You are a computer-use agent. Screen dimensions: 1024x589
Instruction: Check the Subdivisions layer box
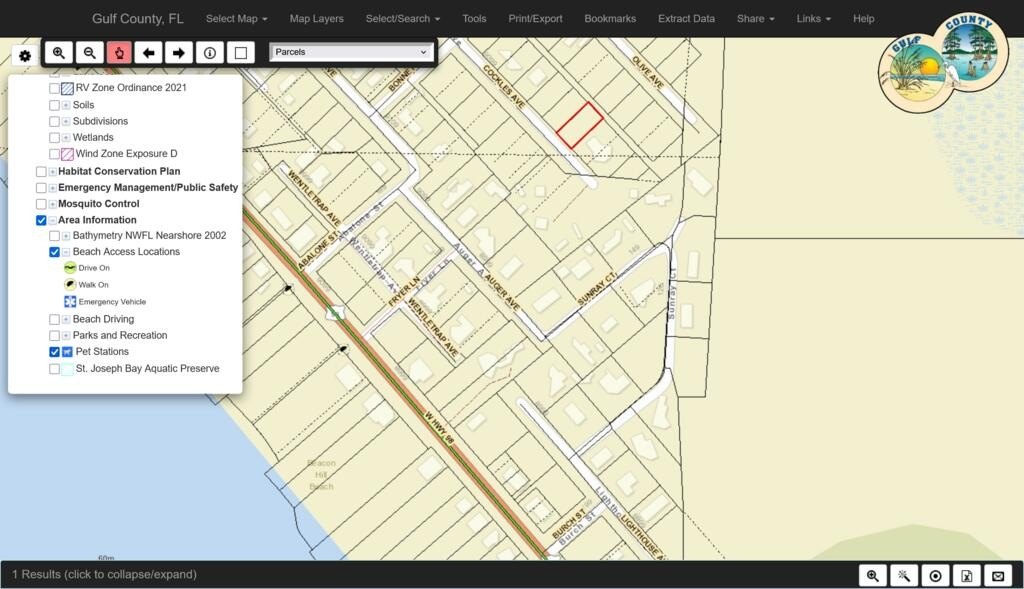(x=55, y=121)
